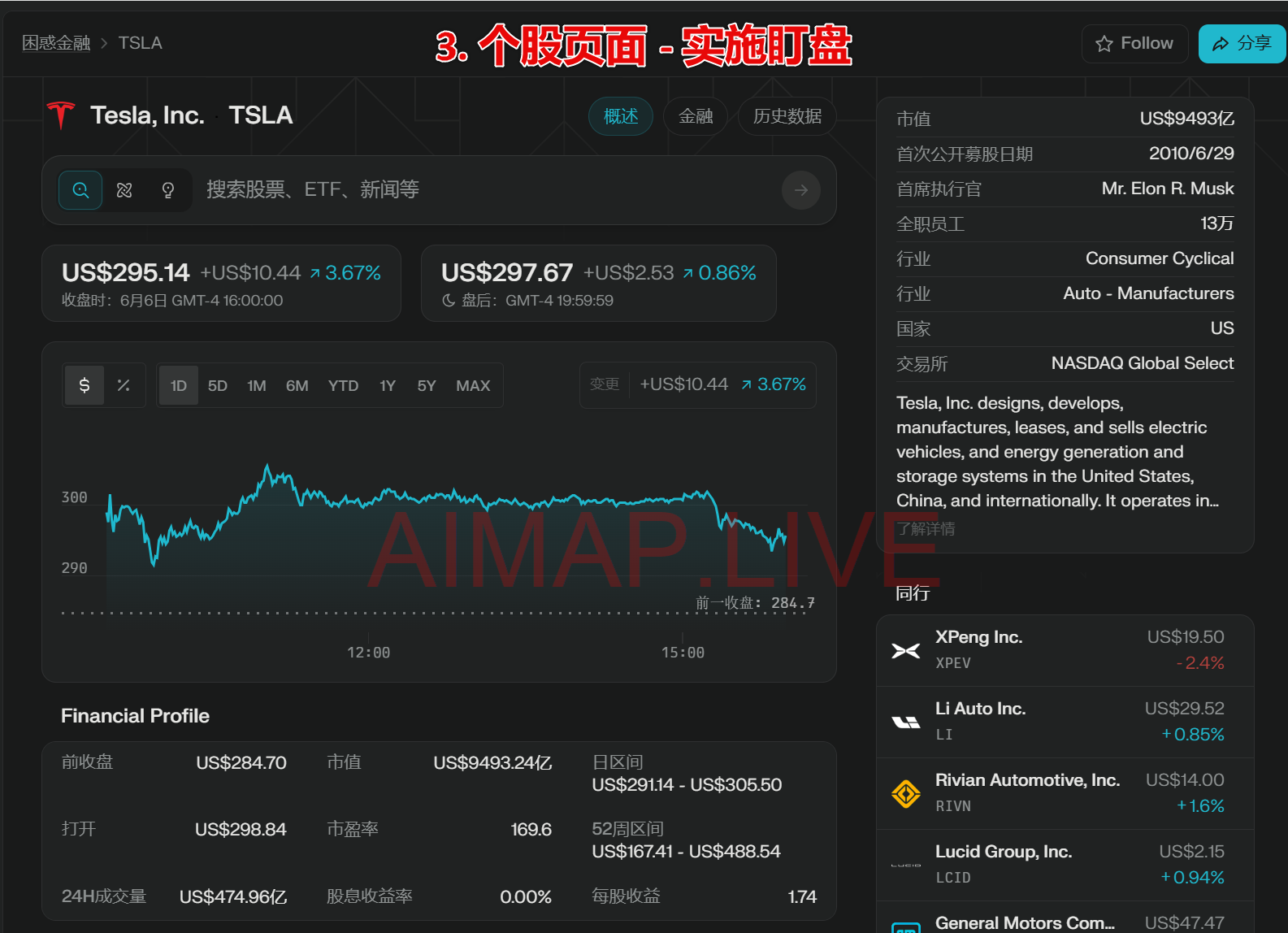Follow the TSLA stock
The height and width of the screenshot is (933, 1288).
(1134, 44)
